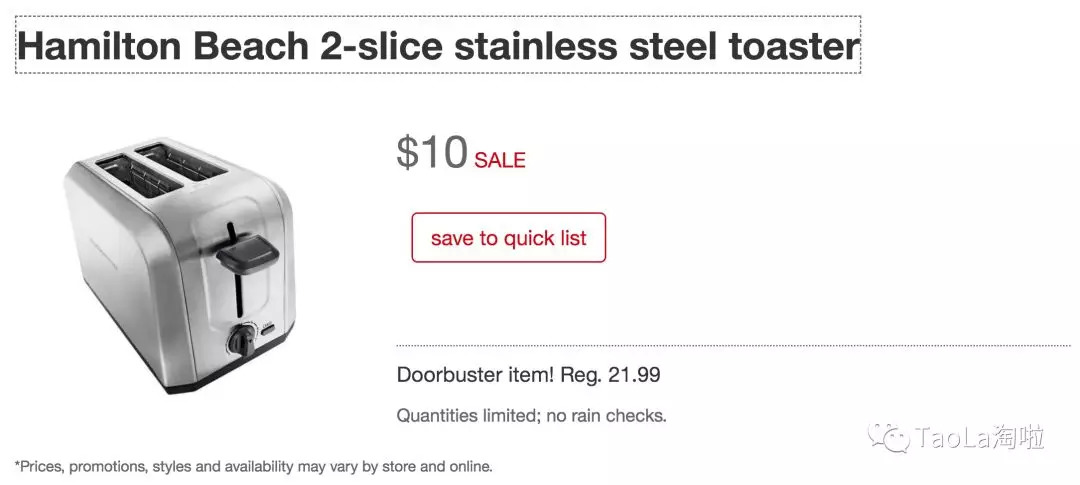Click the red SALE label
Viewport: 1080px width, 485px height.
[499, 160]
